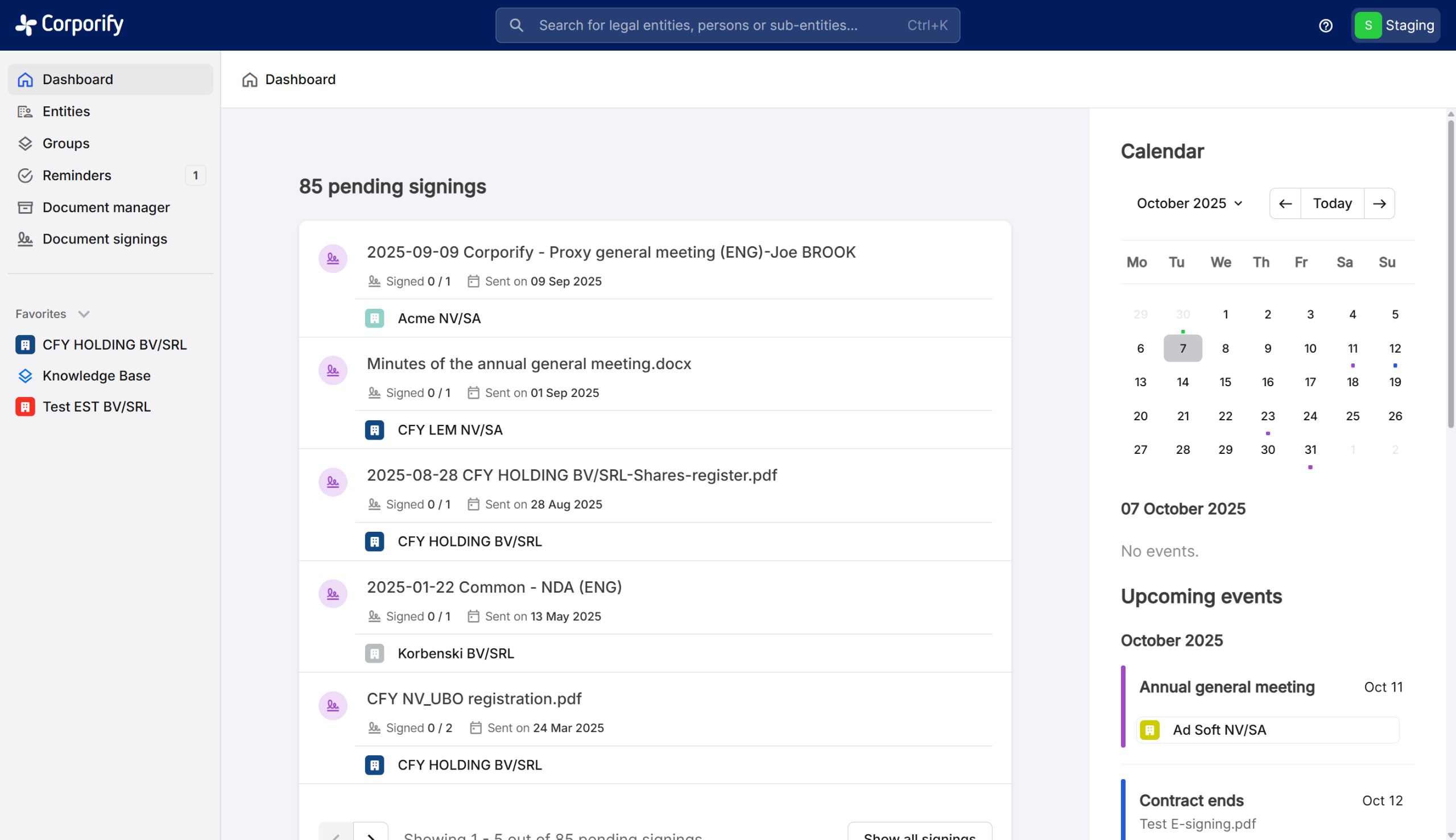This screenshot has width=1456, height=840.
Task: Click the Test EST BV/SRL red favorite icon
Action: 25,407
